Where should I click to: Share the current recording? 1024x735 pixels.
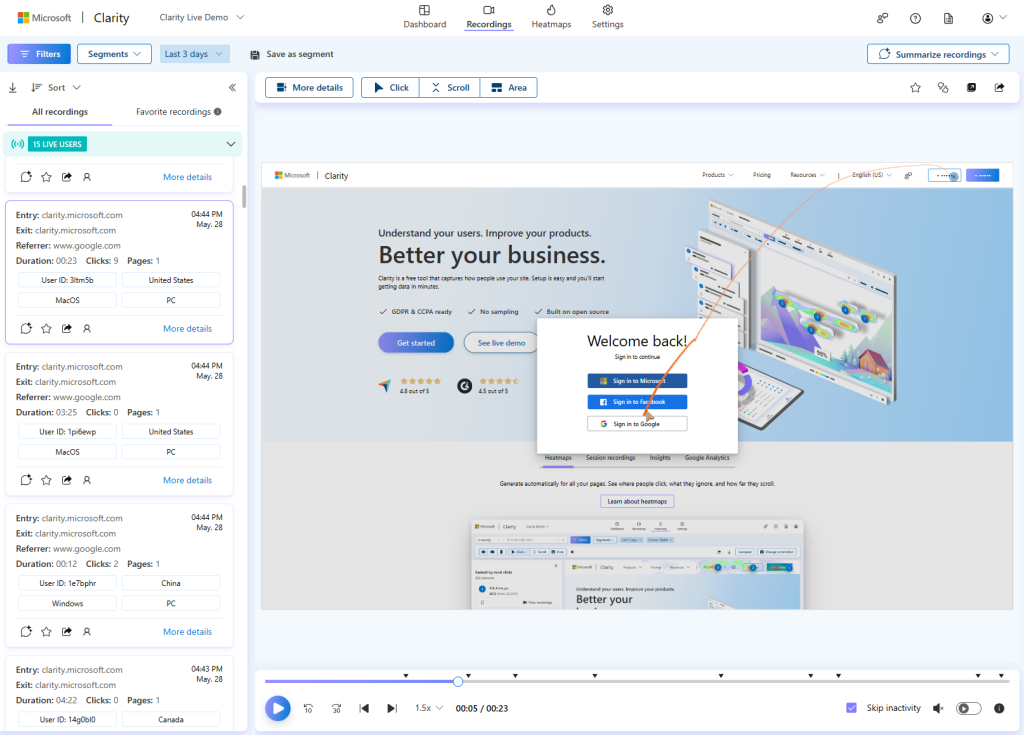coord(999,88)
